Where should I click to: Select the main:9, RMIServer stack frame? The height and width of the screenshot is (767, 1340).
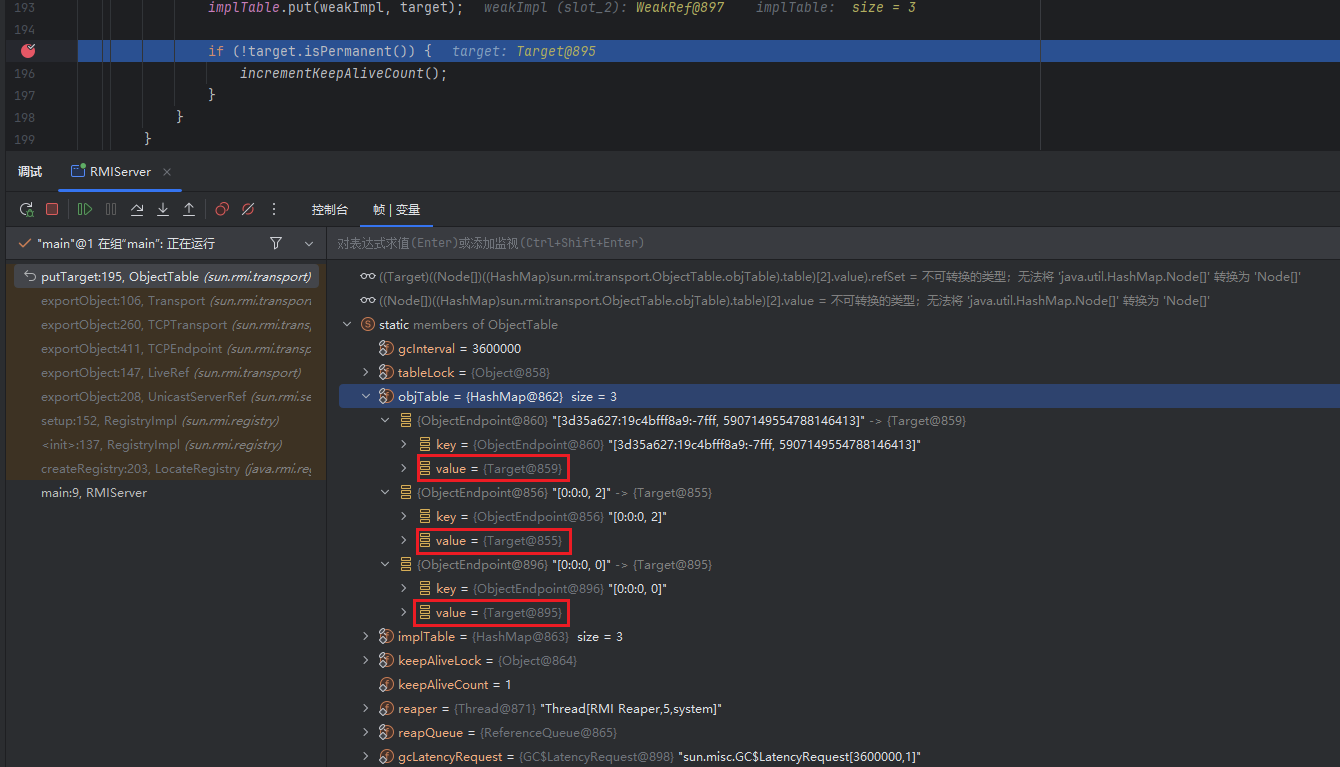(93, 493)
